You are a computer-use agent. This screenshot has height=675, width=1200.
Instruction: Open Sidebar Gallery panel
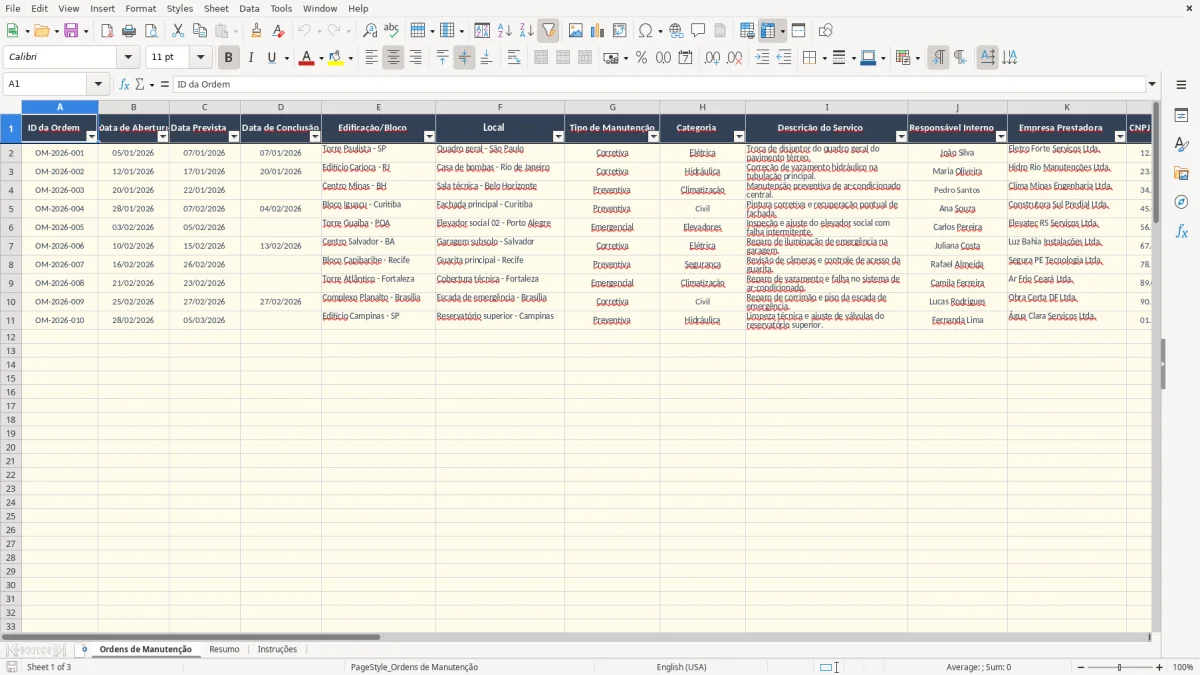(x=1181, y=174)
